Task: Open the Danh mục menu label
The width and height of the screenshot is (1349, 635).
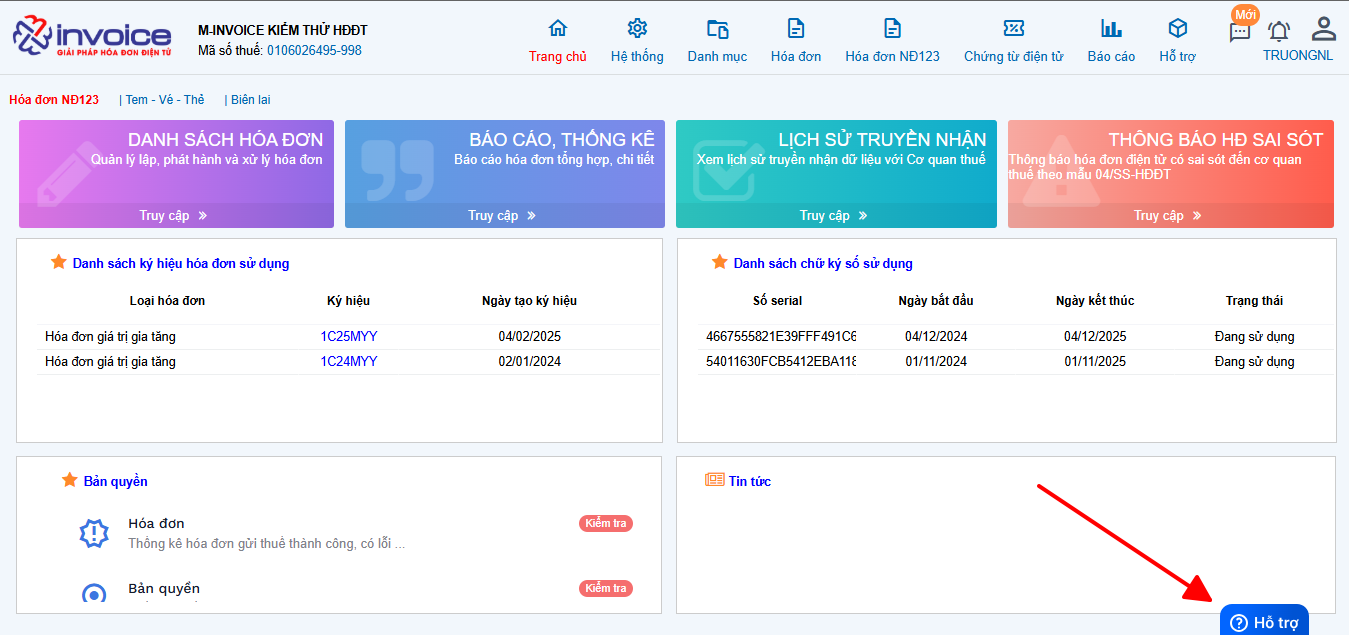Action: click(717, 57)
